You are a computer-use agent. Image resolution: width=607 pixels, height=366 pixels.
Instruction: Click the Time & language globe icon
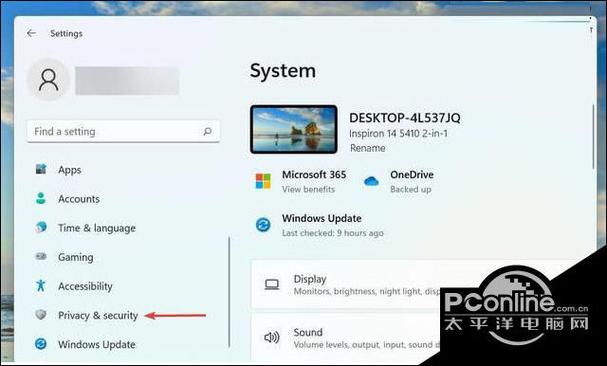click(41, 227)
